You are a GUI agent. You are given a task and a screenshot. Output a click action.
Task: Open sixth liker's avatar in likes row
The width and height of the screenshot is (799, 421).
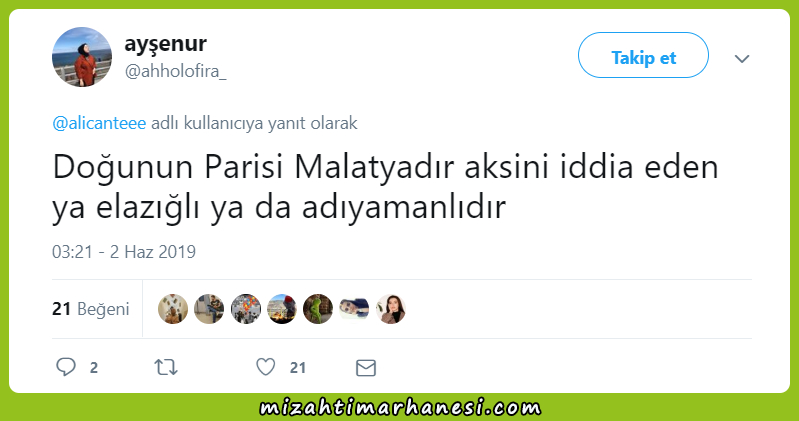(x=354, y=309)
